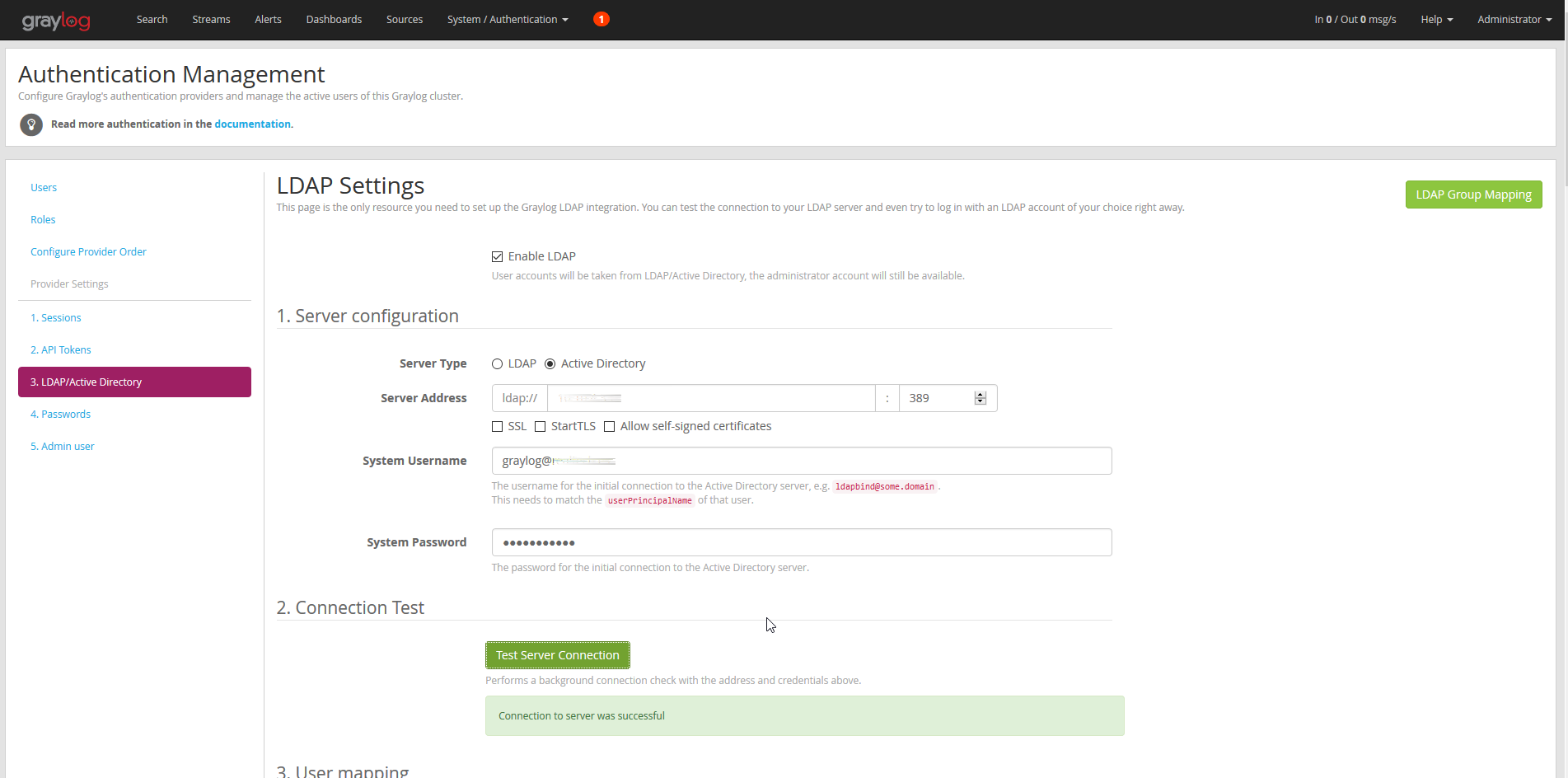
Task: Open the documentation link
Action: point(252,124)
